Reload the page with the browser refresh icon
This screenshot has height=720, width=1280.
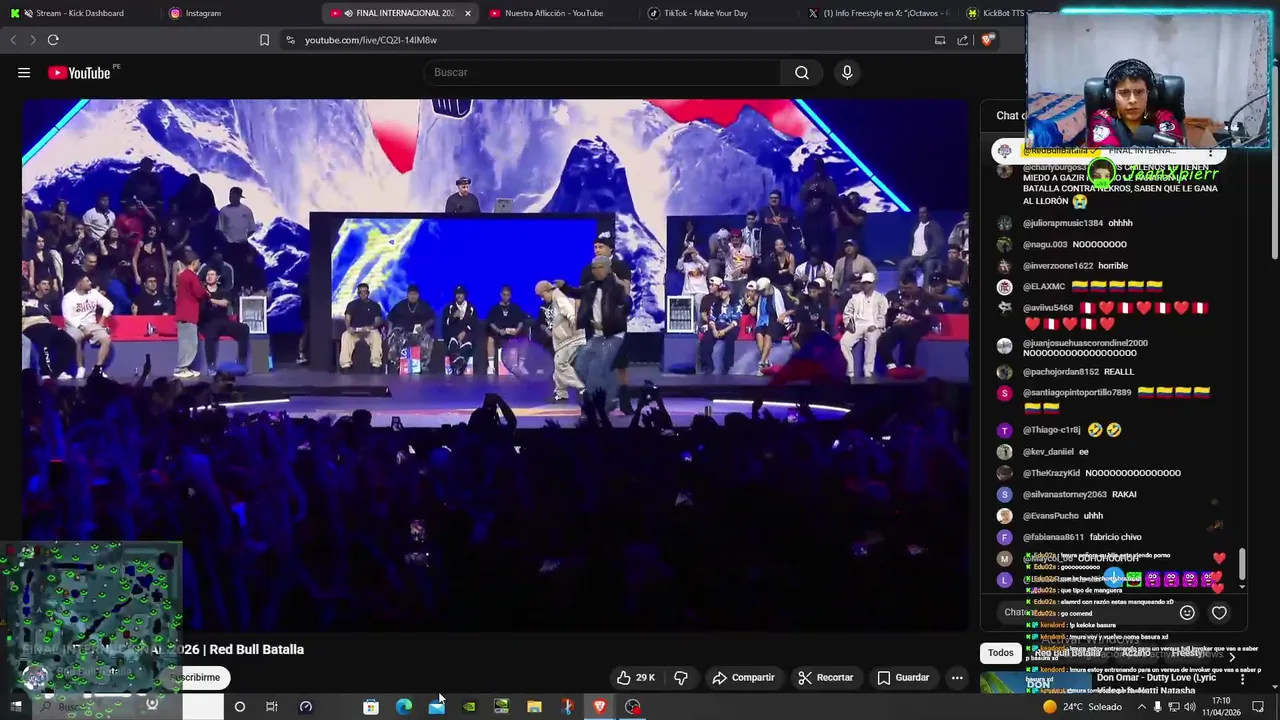tap(53, 40)
